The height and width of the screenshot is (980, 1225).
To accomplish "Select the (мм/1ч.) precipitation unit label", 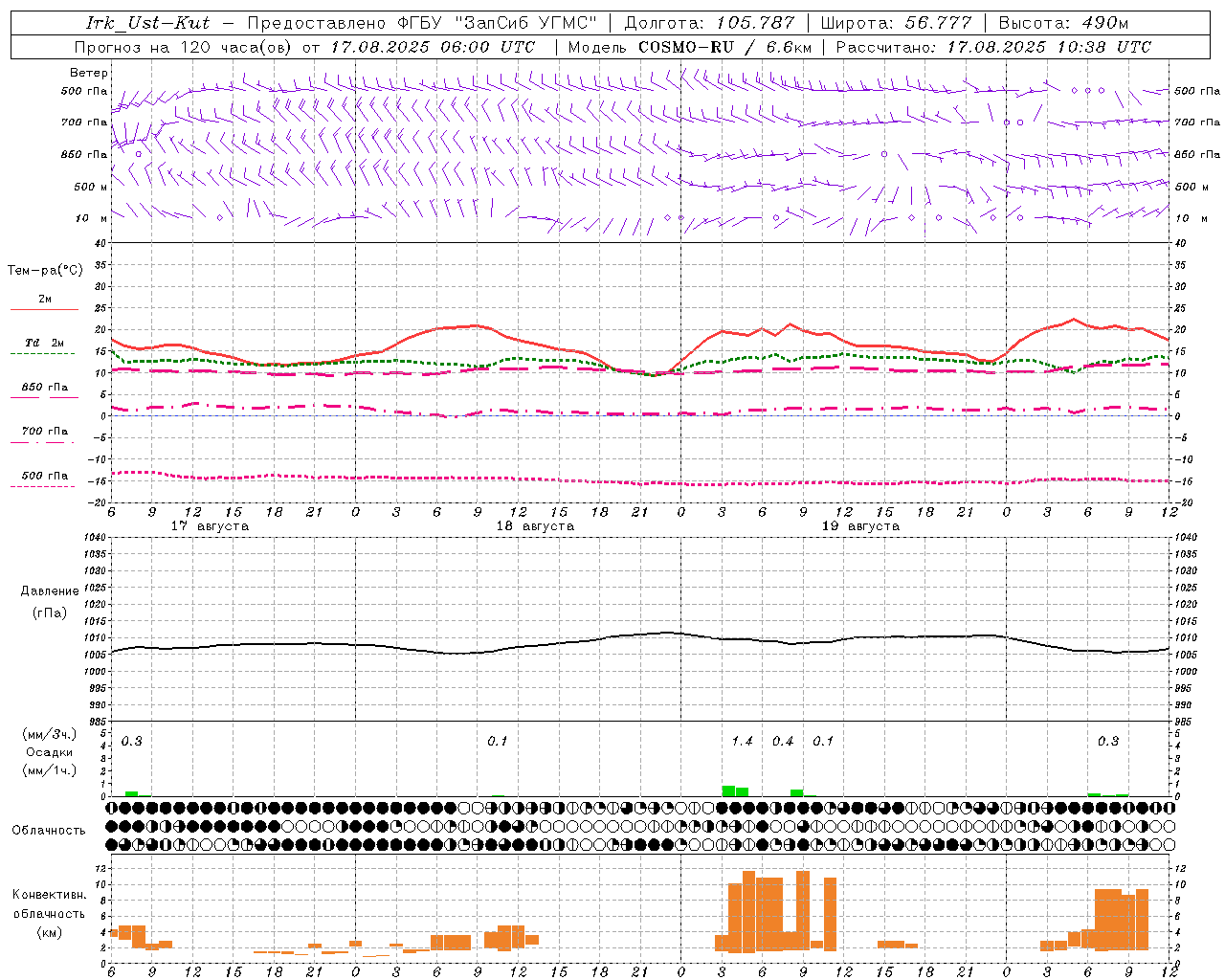I will point(50,770).
